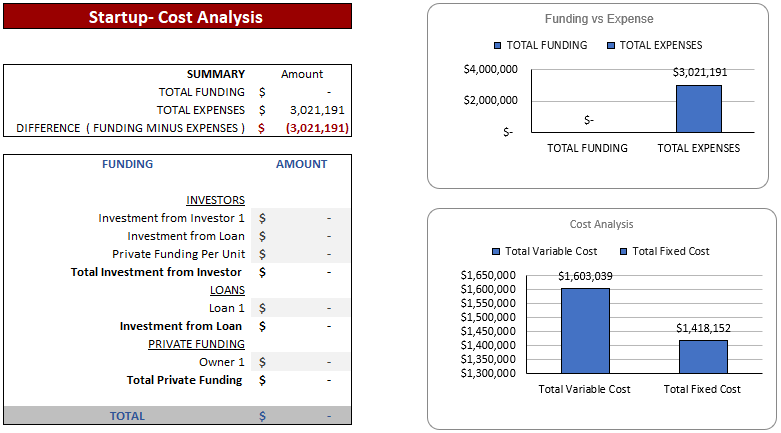Click the $3,021,191 data label in chart
Viewport: 781px width, 433px height.
tap(699, 72)
